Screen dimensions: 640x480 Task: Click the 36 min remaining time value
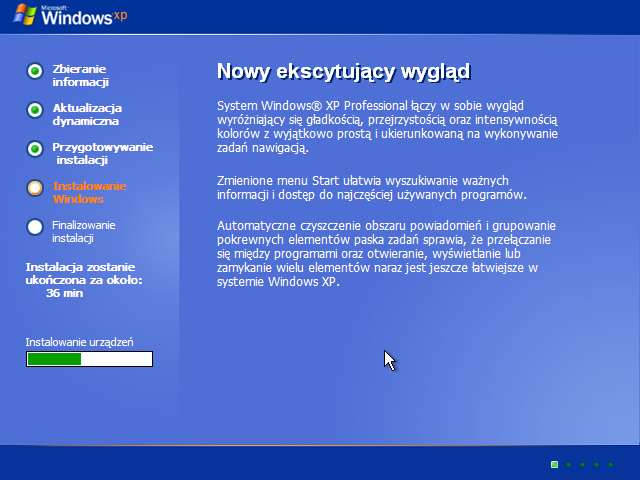(64, 293)
